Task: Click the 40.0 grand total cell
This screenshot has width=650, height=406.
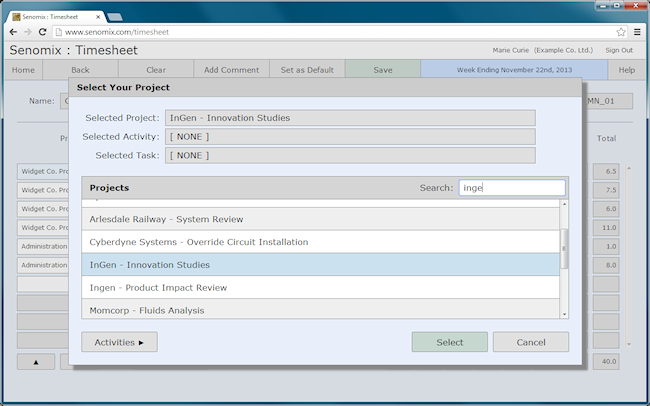Action: coord(606,362)
